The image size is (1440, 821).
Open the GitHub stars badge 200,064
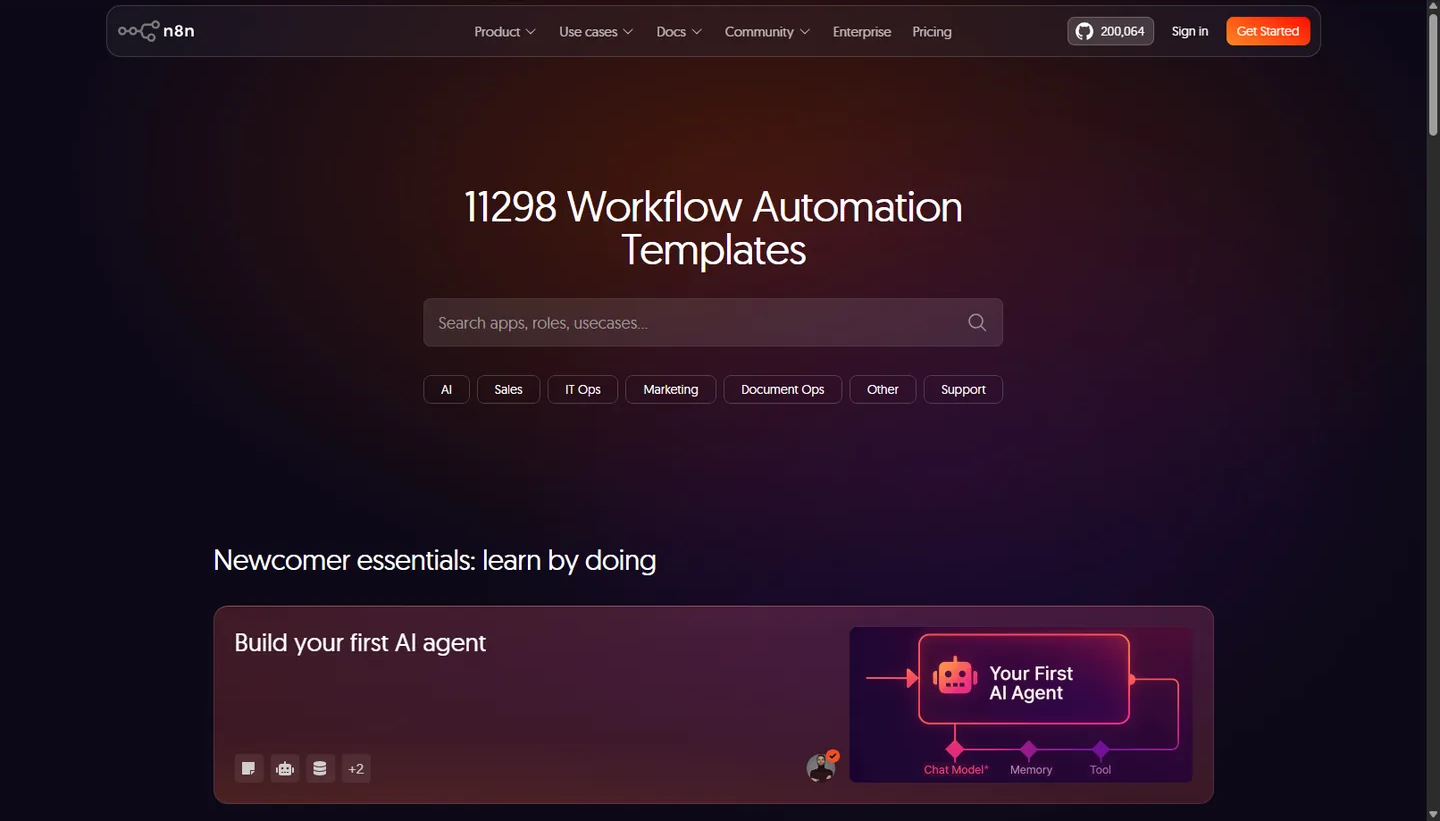1110,31
